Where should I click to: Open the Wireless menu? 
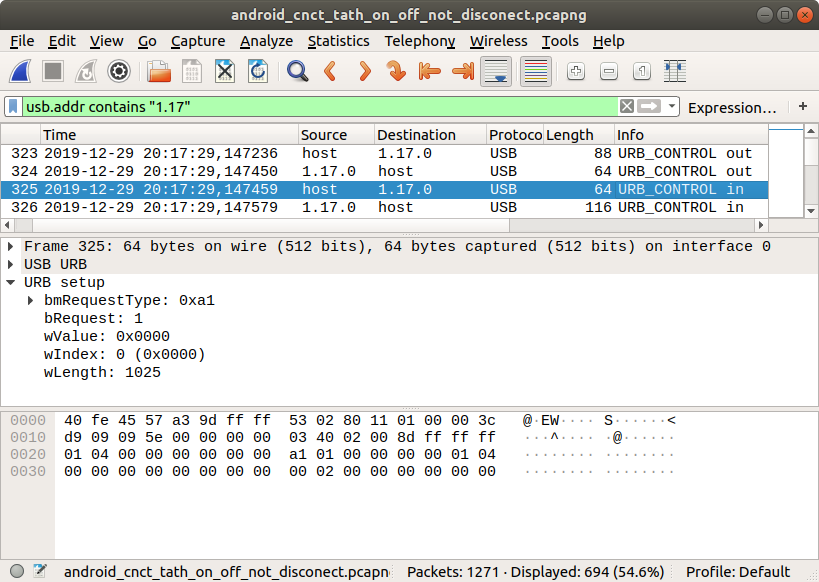[x=498, y=41]
